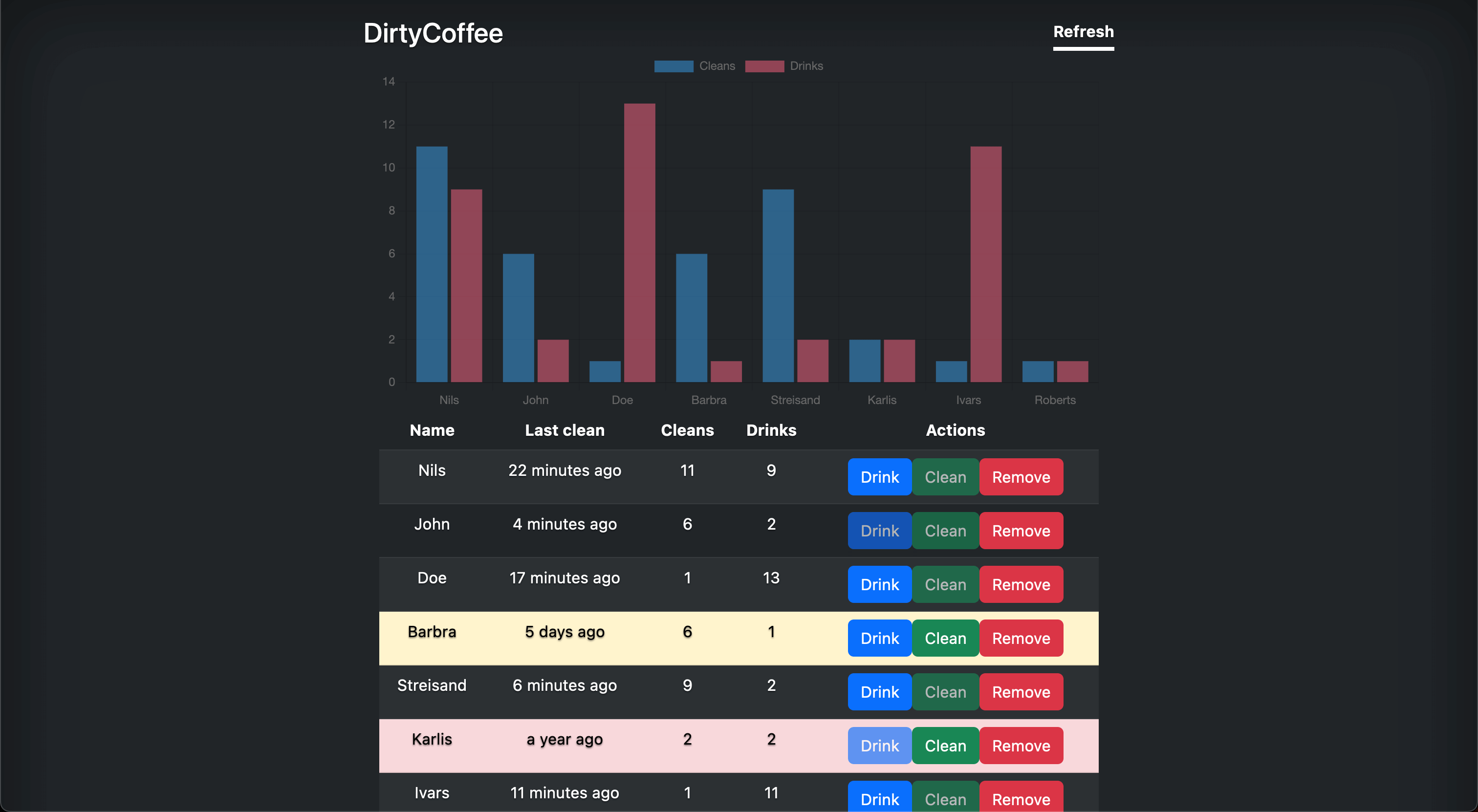Screen dimensions: 1478x812
Task: Click the Remove button for John
Action: point(1020,530)
